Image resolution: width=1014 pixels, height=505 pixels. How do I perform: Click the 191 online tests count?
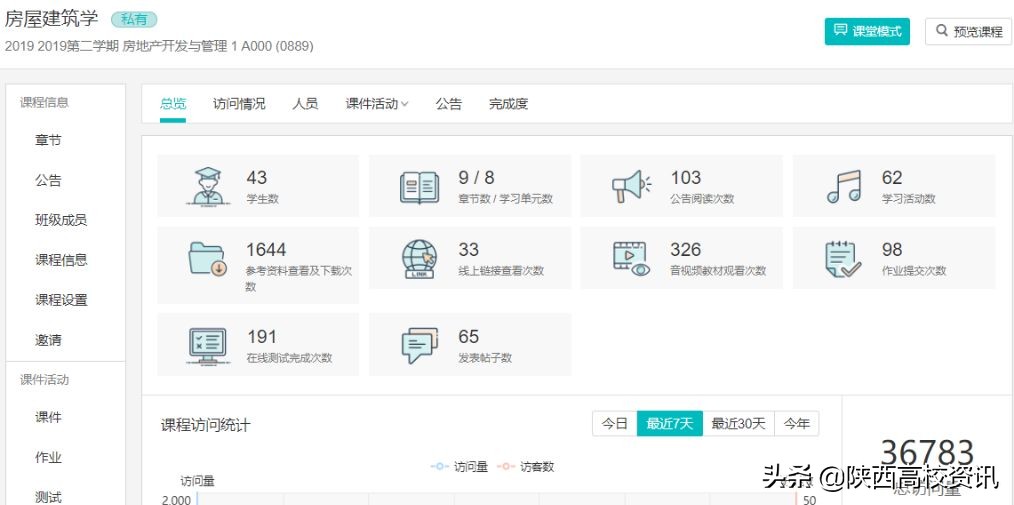(x=262, y=337)
